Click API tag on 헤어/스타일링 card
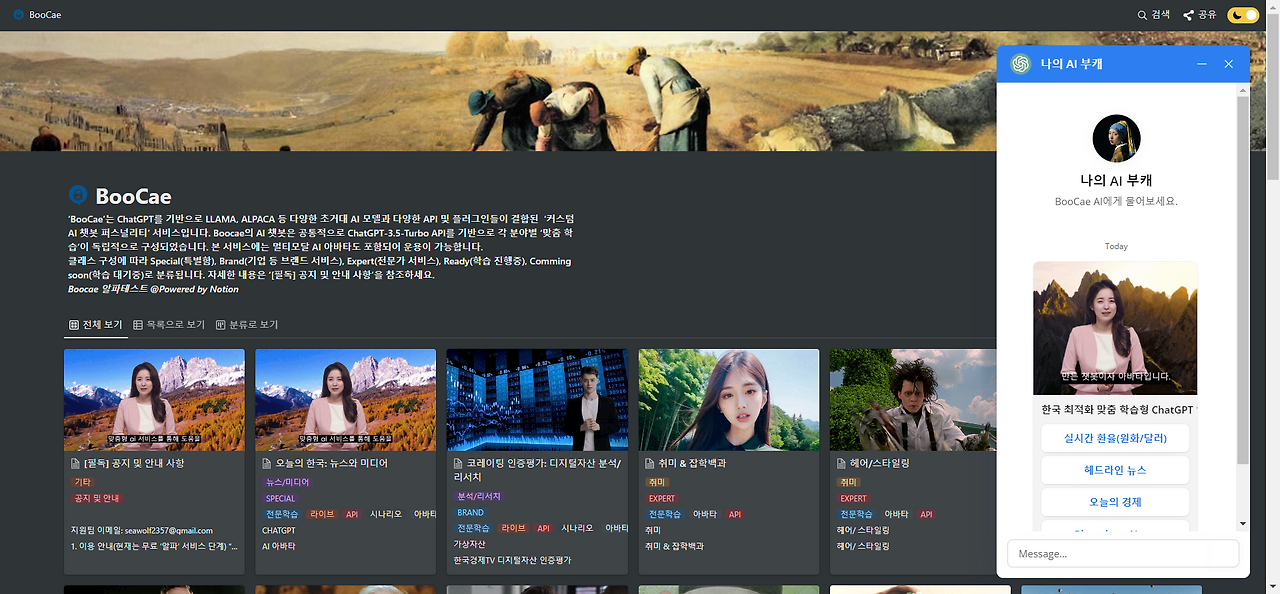1280x594 pixels. (927, 514)
